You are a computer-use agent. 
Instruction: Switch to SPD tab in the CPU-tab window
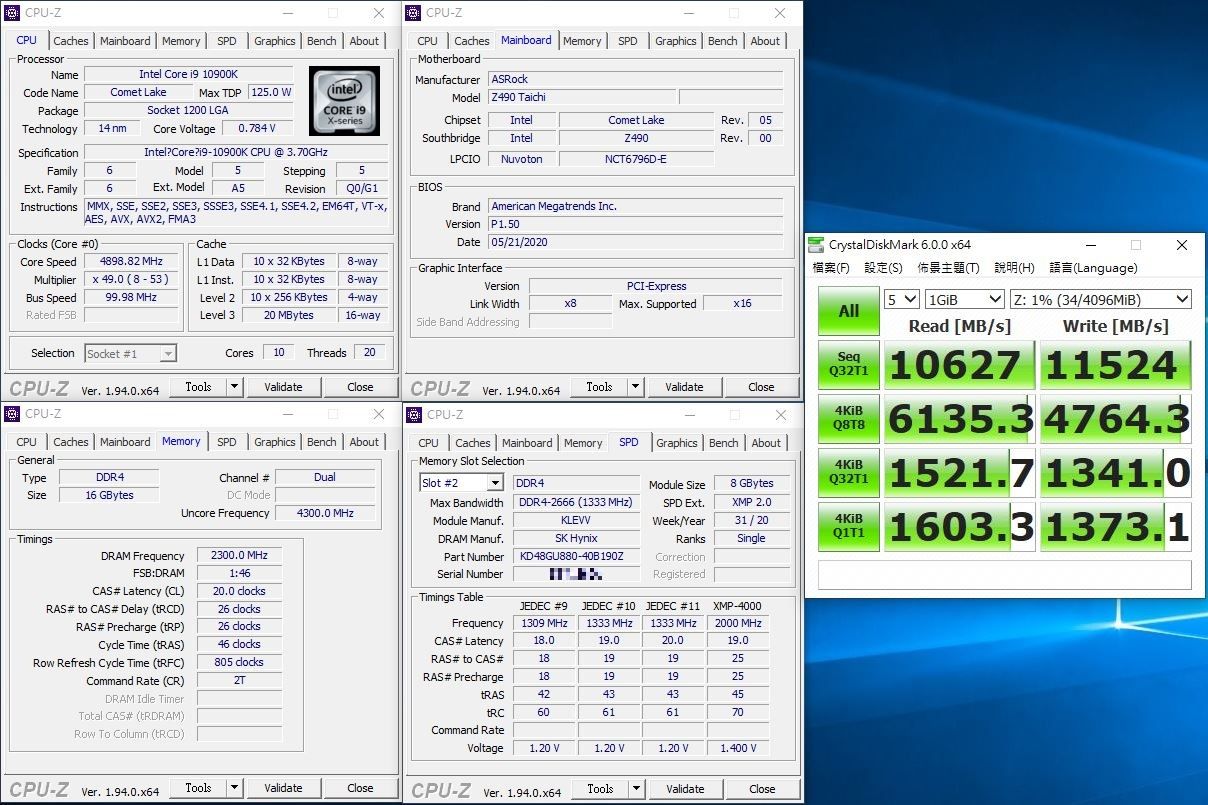(227, 41)
